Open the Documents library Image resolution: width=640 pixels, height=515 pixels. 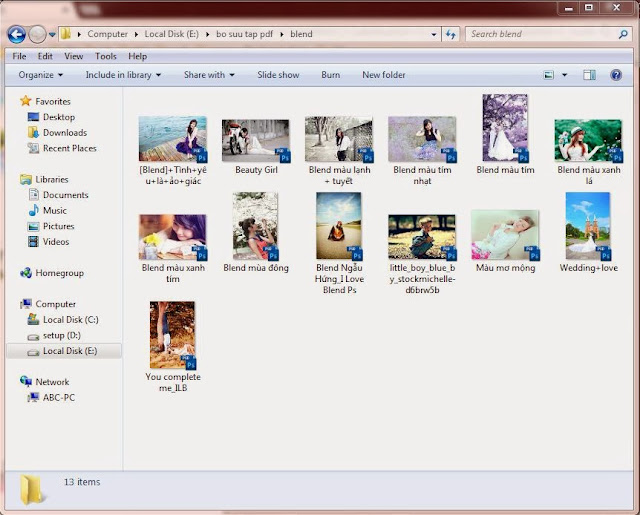(65, 195)
